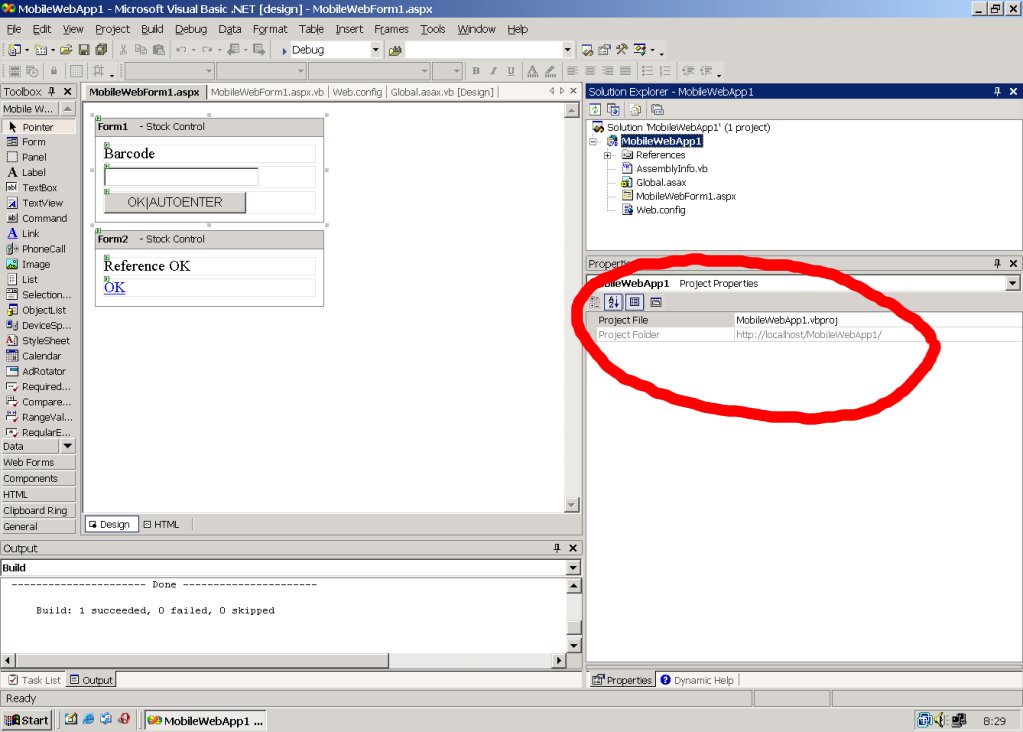Select the Image control in Toolbox
This screenshot has height=732, width=1023.
tap(38, 264)
